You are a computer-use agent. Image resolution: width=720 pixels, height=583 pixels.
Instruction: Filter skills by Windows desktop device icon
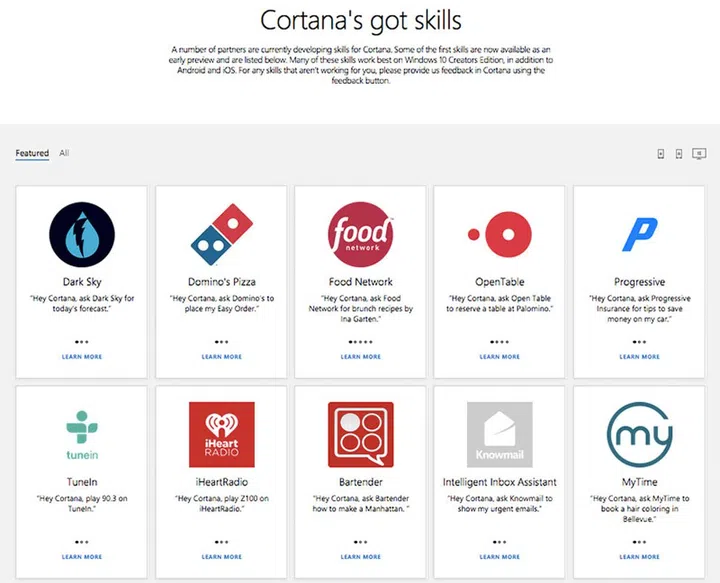pyautogui.click(x=699, y=154)
